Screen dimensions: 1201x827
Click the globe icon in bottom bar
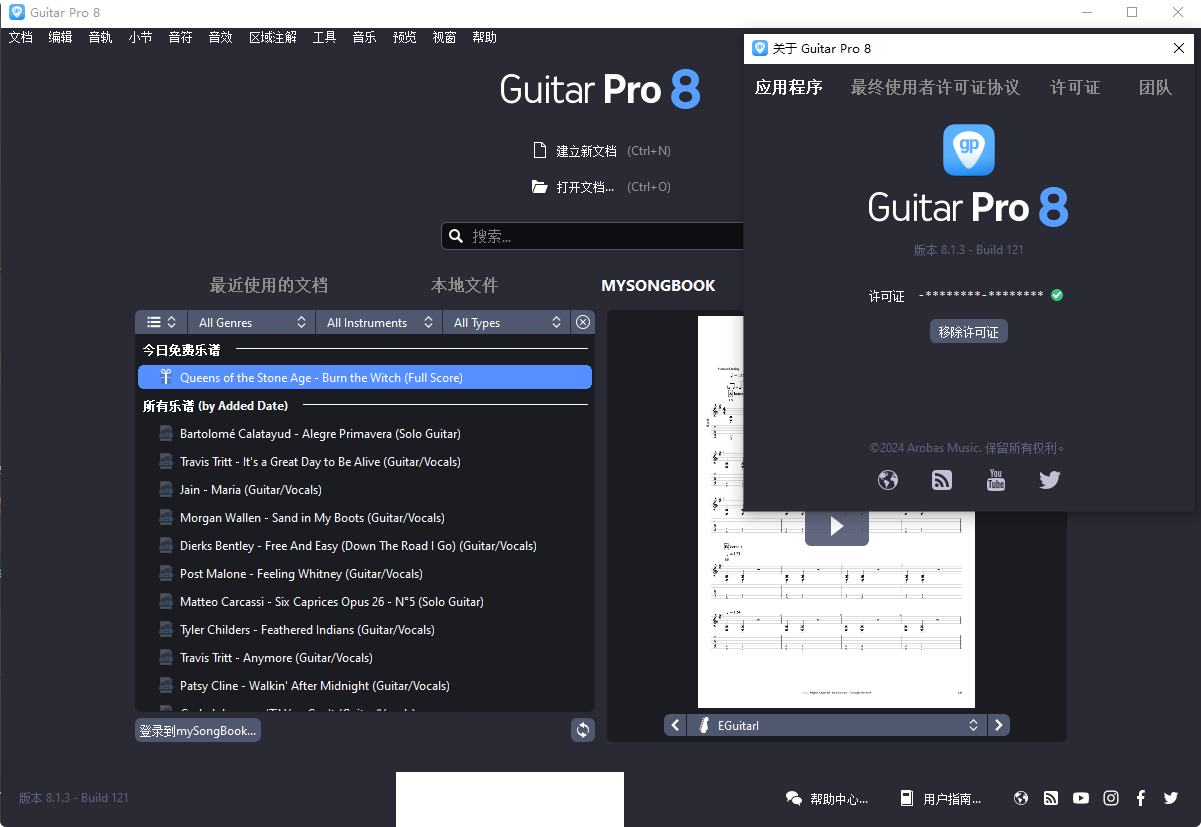coord(1021,798)
